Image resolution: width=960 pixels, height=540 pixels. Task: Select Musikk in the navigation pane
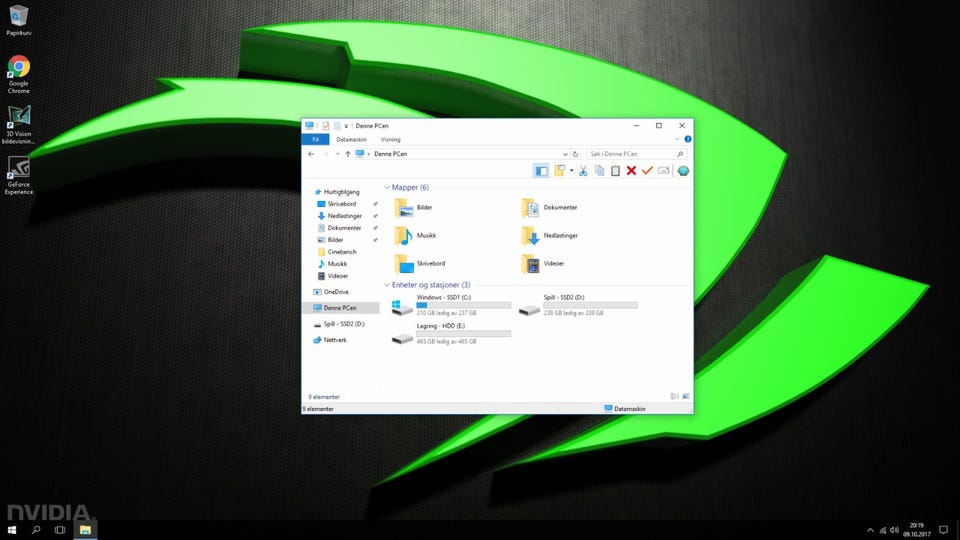[332, 264]
